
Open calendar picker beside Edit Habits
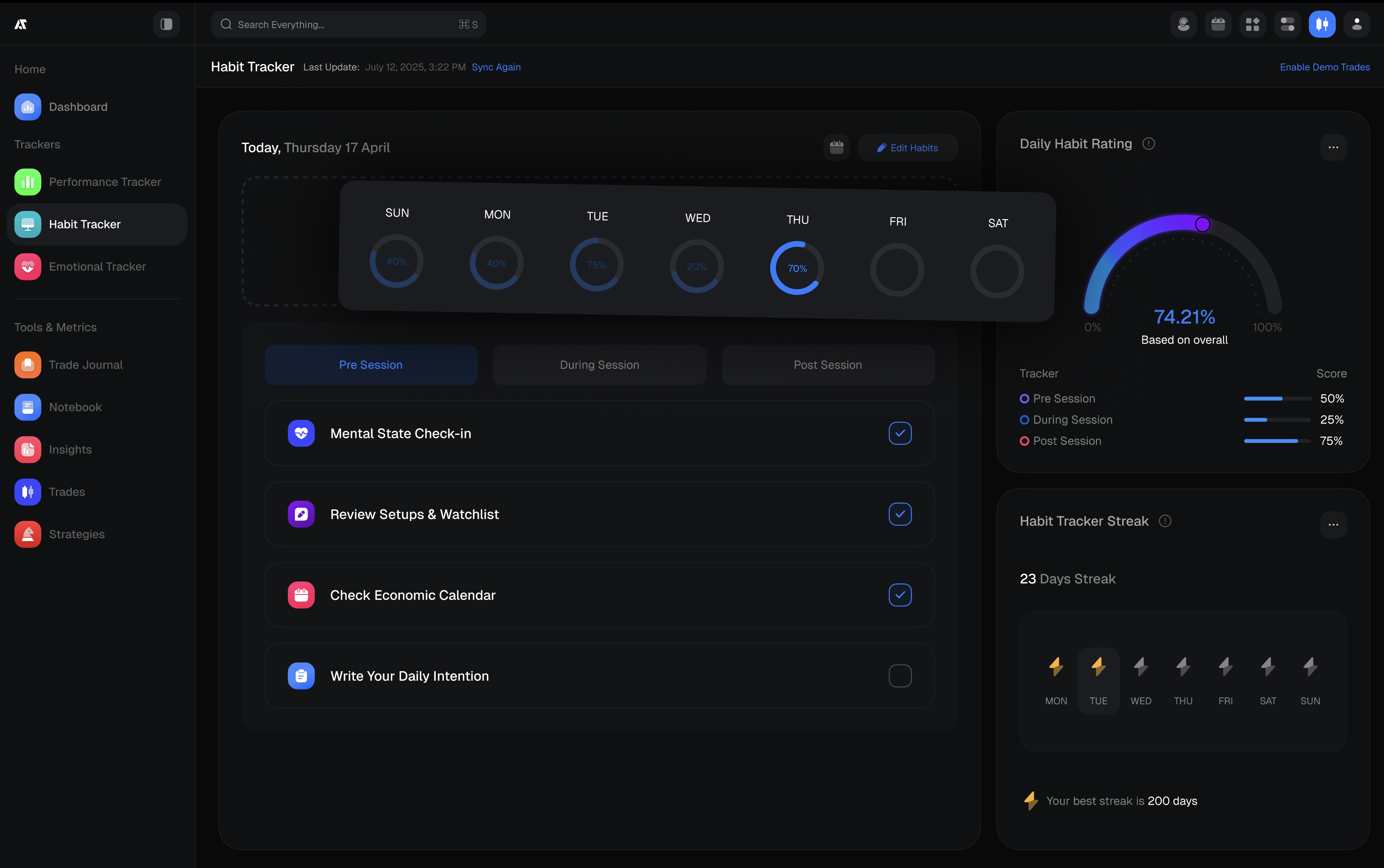pos(836,148)
